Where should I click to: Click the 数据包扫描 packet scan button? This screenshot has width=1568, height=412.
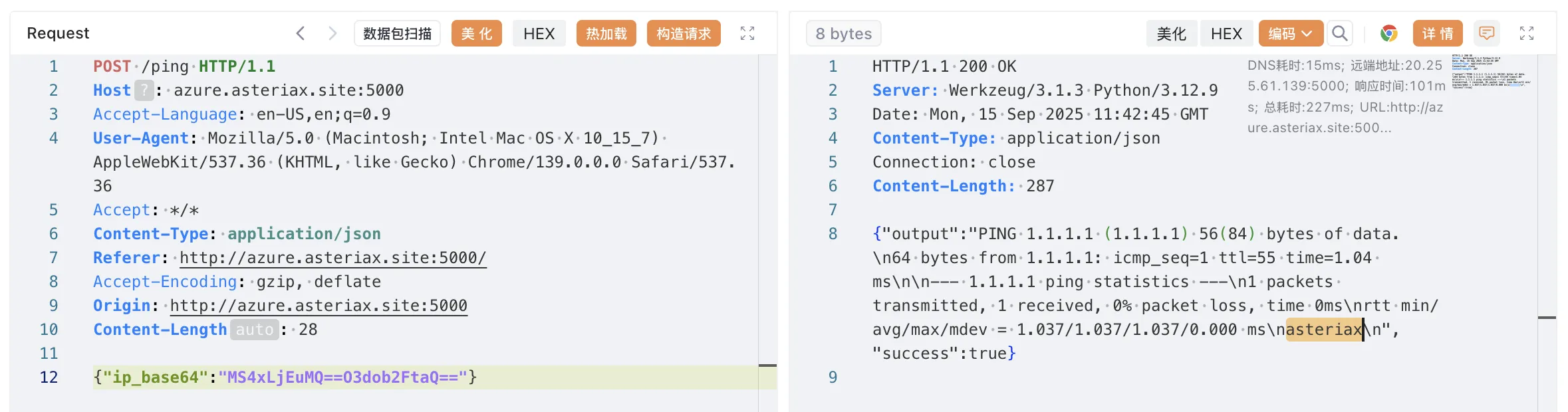coord(397,33)
